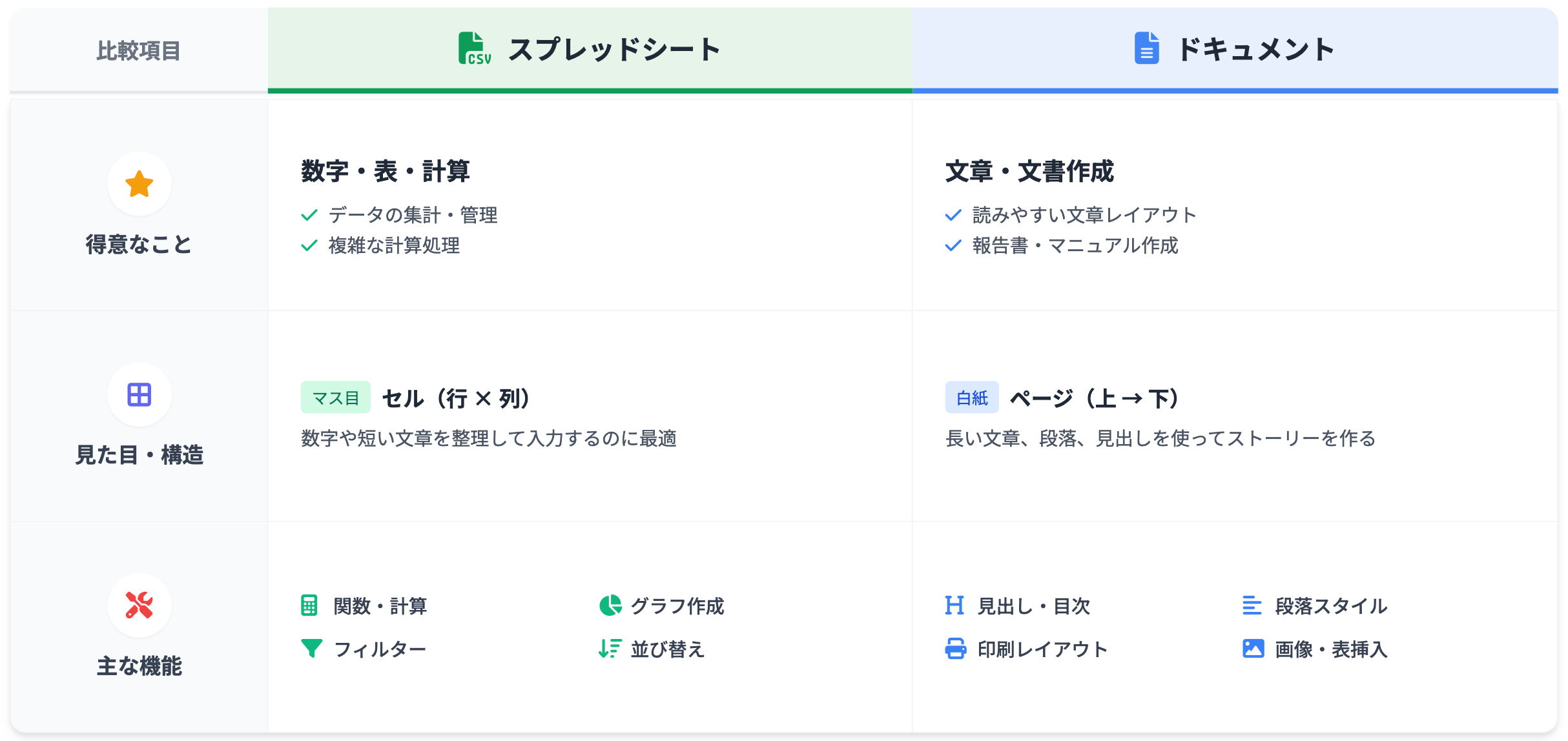This screenshot has height=741, width=1568.
Task: Click the image icon beside 画像・表挿入
Action: pyautogui.click(x=1253, y=648)
